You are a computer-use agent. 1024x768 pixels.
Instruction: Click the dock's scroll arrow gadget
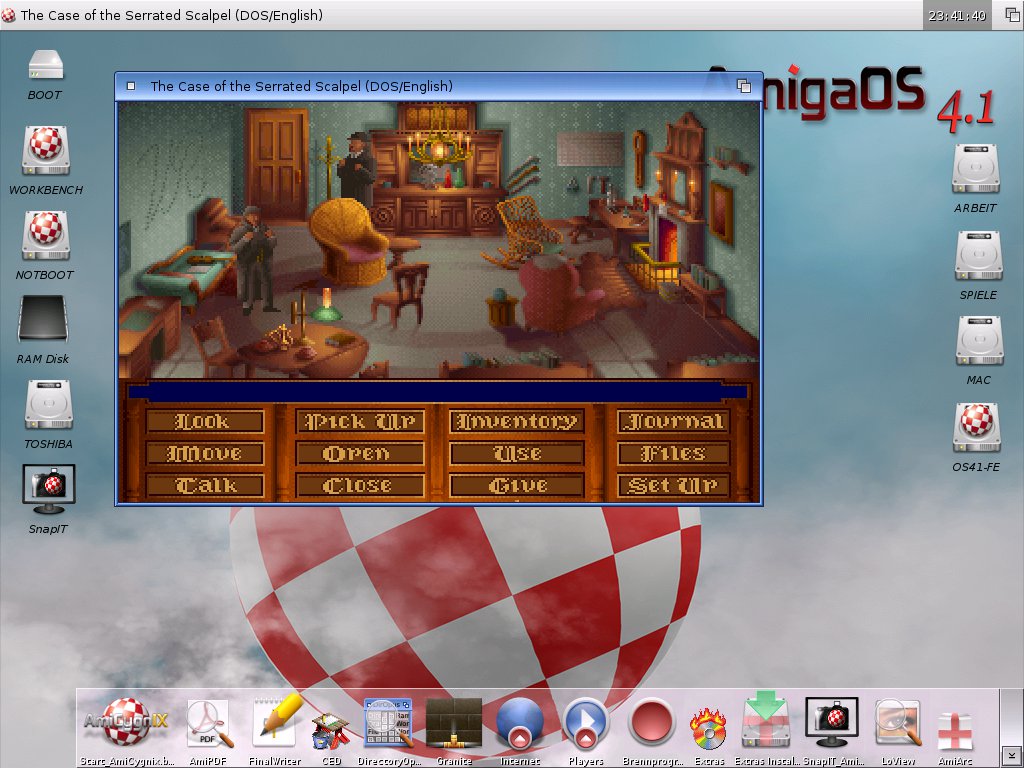click(x=1012, y=757)
